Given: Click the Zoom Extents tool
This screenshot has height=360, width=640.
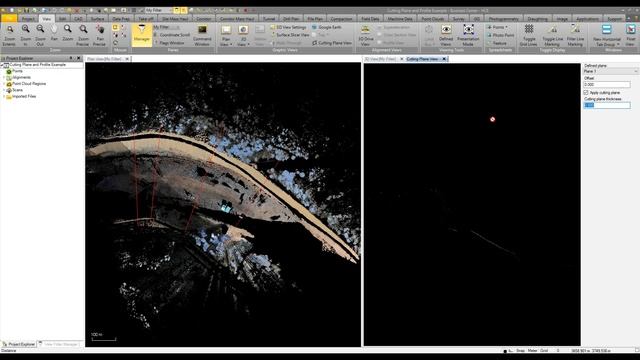Looking at the screenshot, I should point(9,36).
